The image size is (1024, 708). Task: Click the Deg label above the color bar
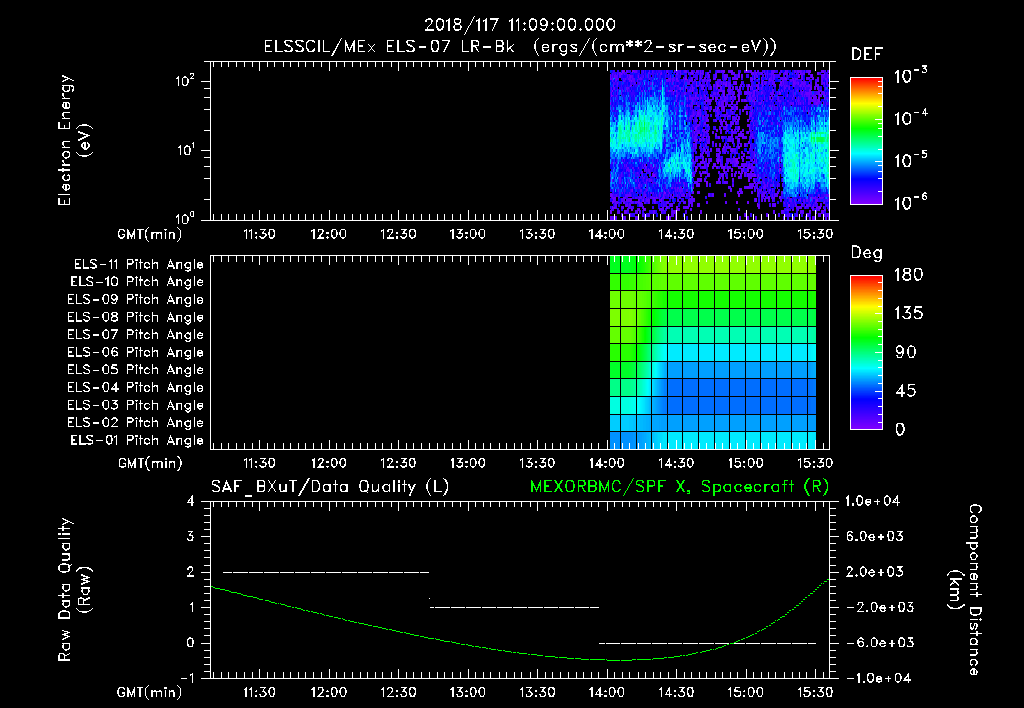click(867, 253)
